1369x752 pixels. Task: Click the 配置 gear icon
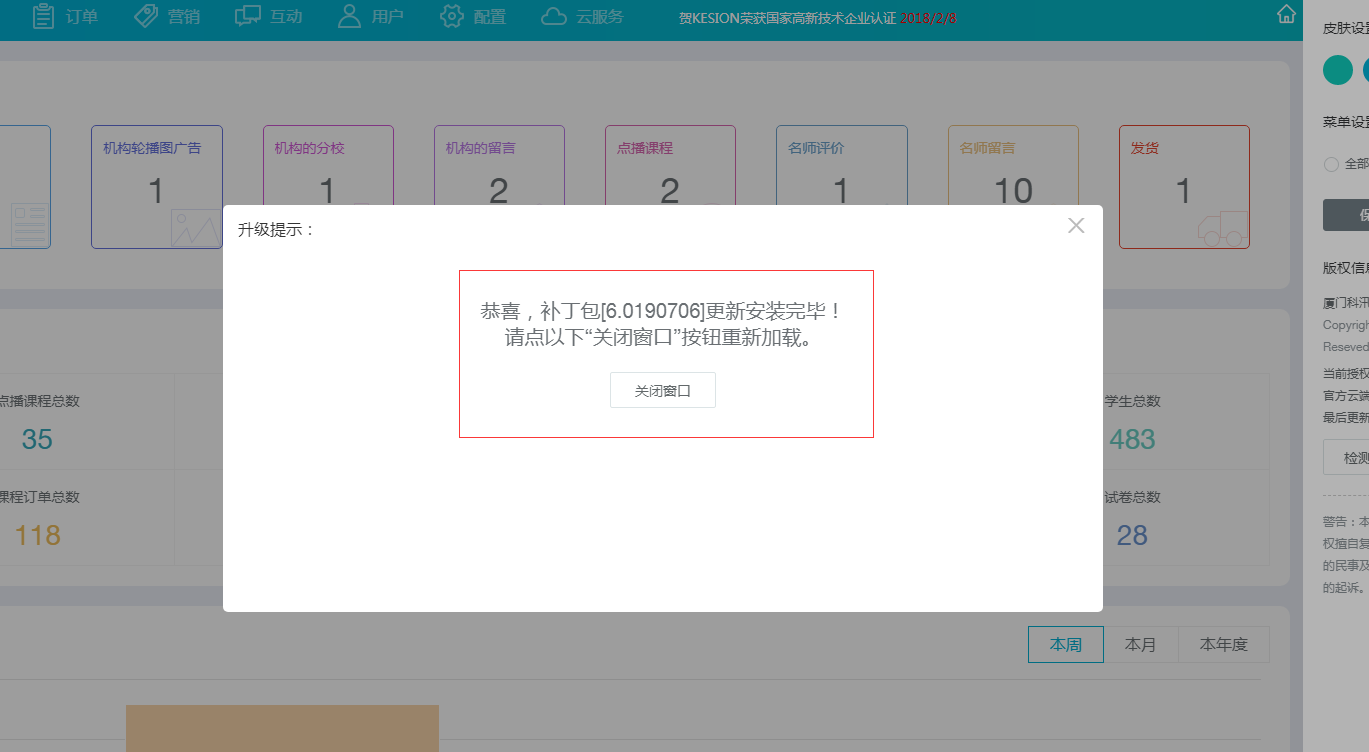click(x=452, y=16)
